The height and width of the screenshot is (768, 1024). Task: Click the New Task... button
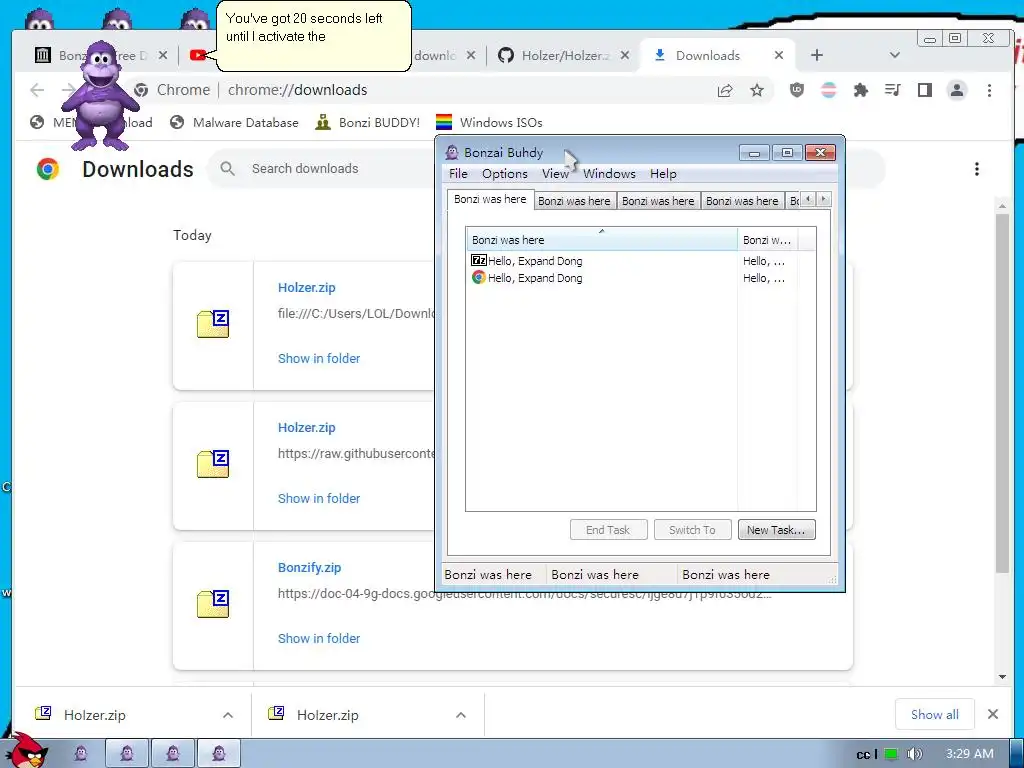776,530
